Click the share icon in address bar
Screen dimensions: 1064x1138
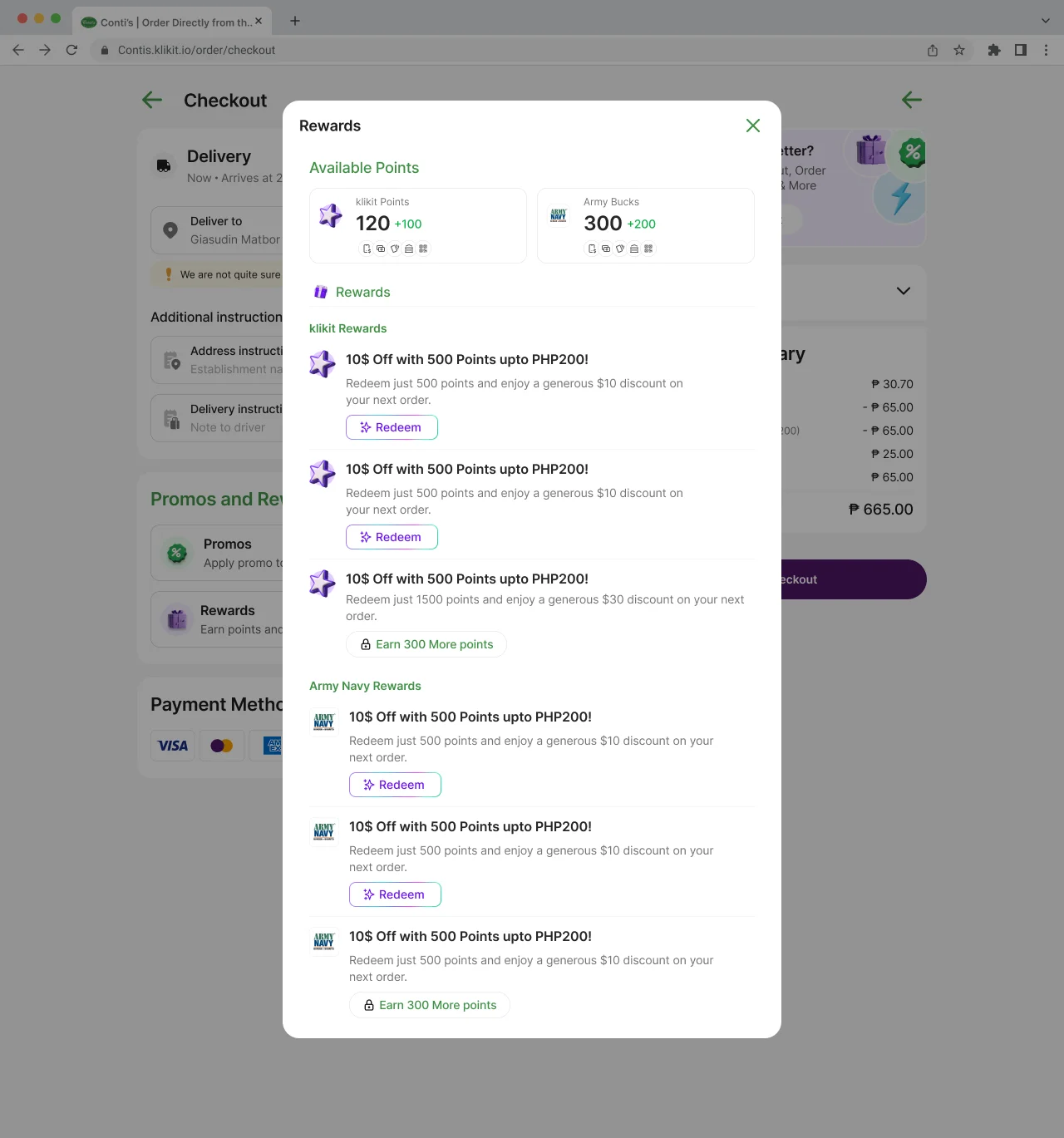click(x=933, y=50)
